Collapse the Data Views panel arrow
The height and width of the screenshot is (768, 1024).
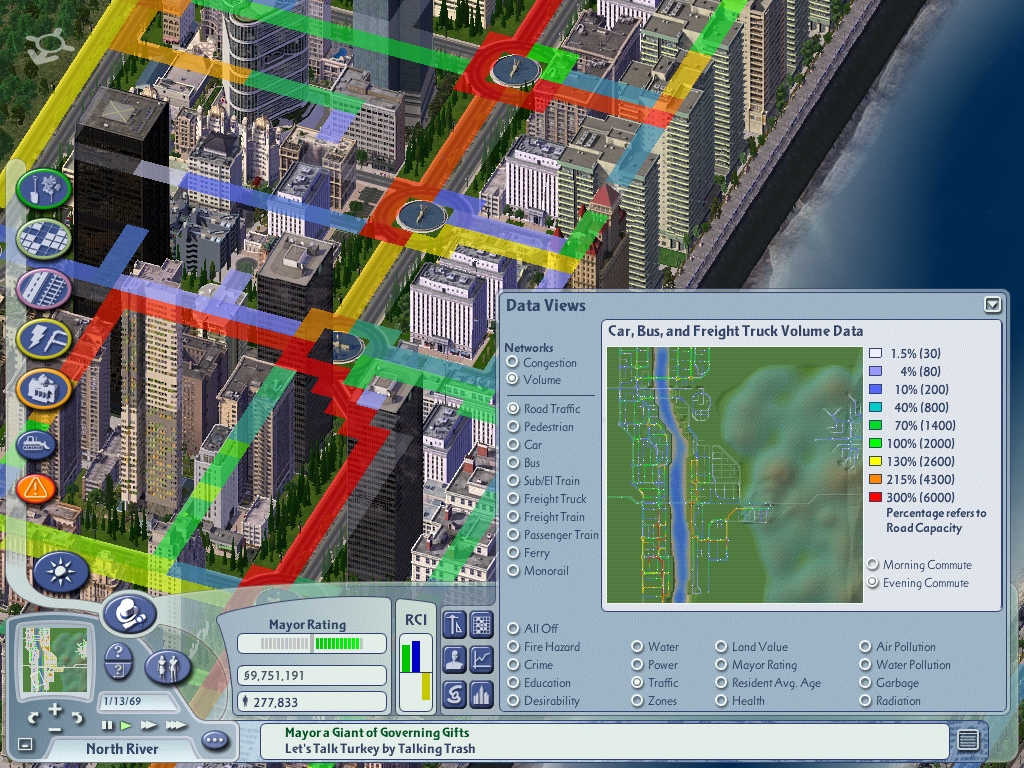tap(992, 305)
